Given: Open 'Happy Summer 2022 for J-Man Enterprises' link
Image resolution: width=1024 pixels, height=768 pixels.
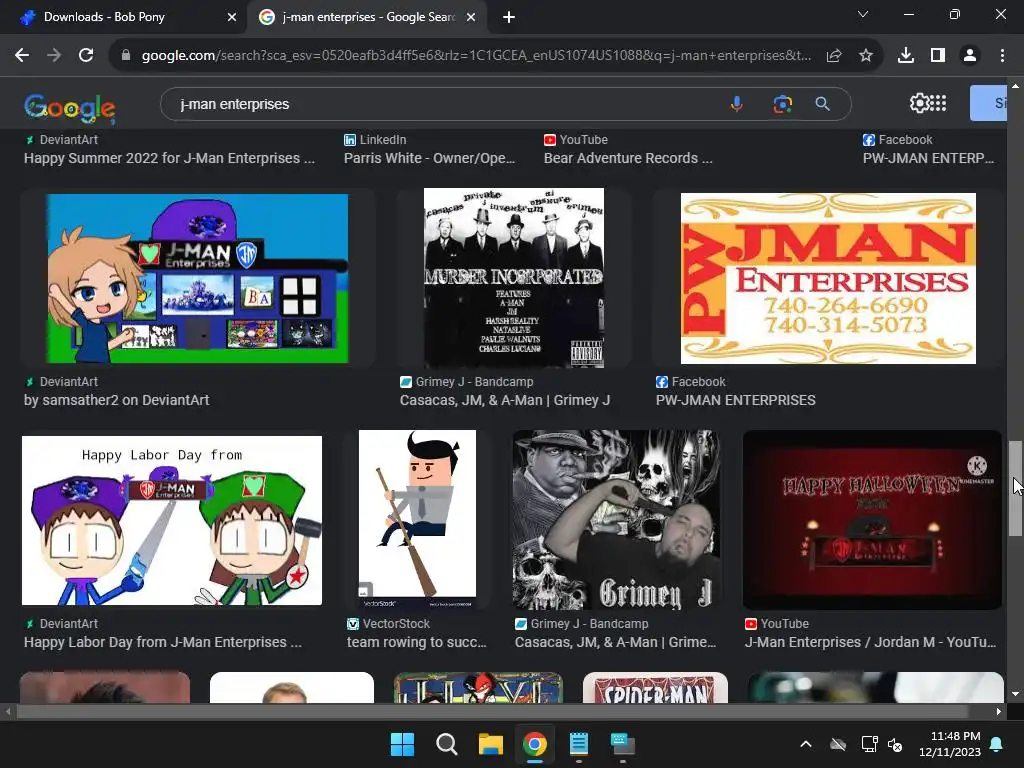Looking at the screenshot, I should [169, 158].
